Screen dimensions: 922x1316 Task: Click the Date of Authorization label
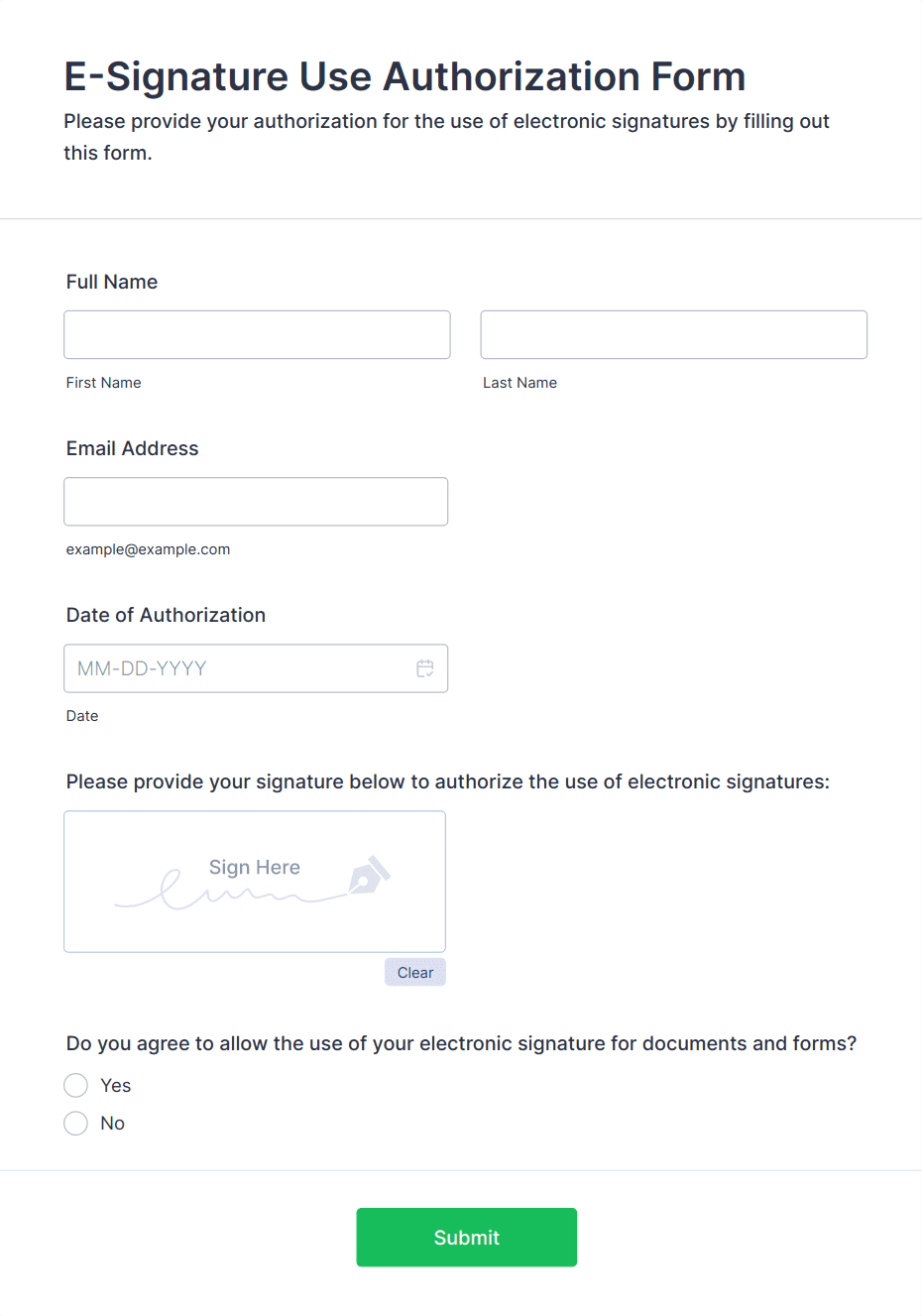click(167, 615)
